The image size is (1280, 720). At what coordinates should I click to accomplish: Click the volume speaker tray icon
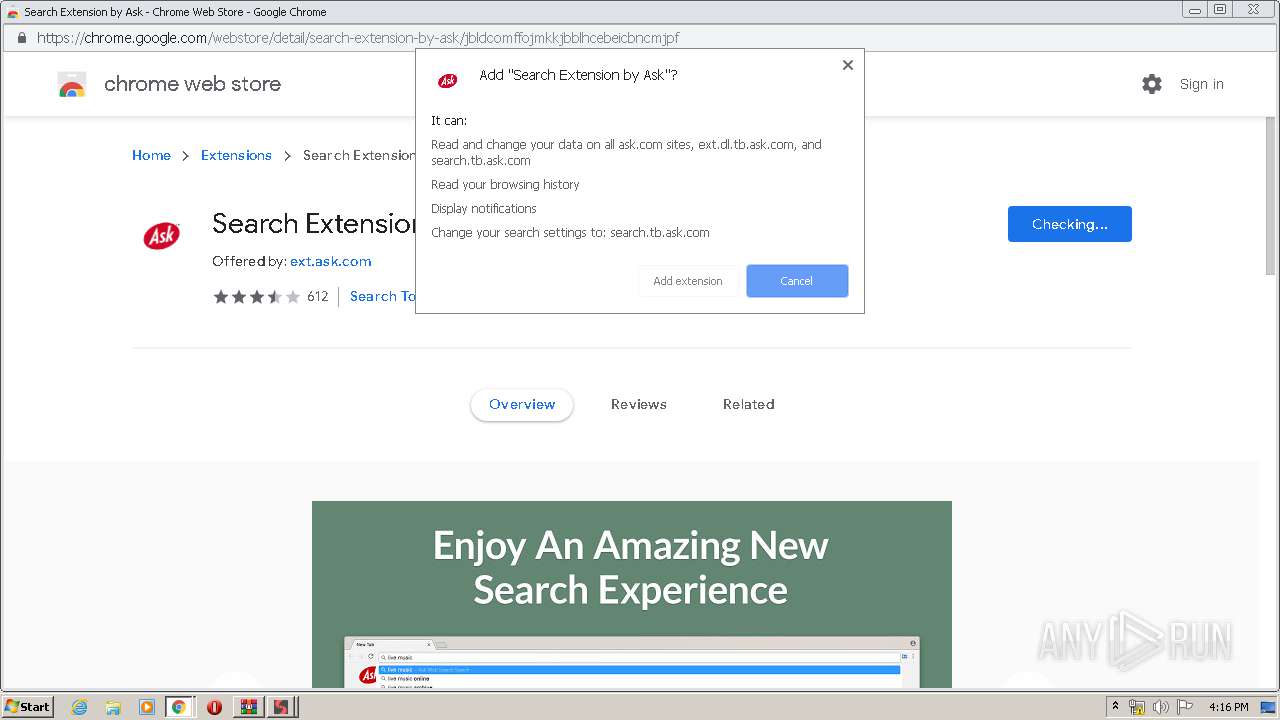1161,707
